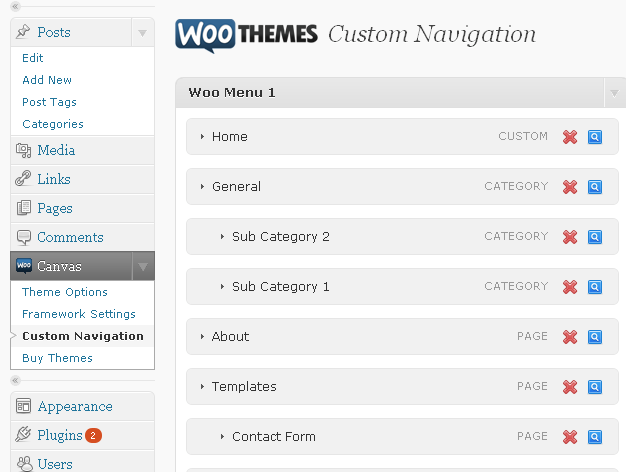Click the Media sidebar icon
Viewport: 626px width, 472px height.
23,151
